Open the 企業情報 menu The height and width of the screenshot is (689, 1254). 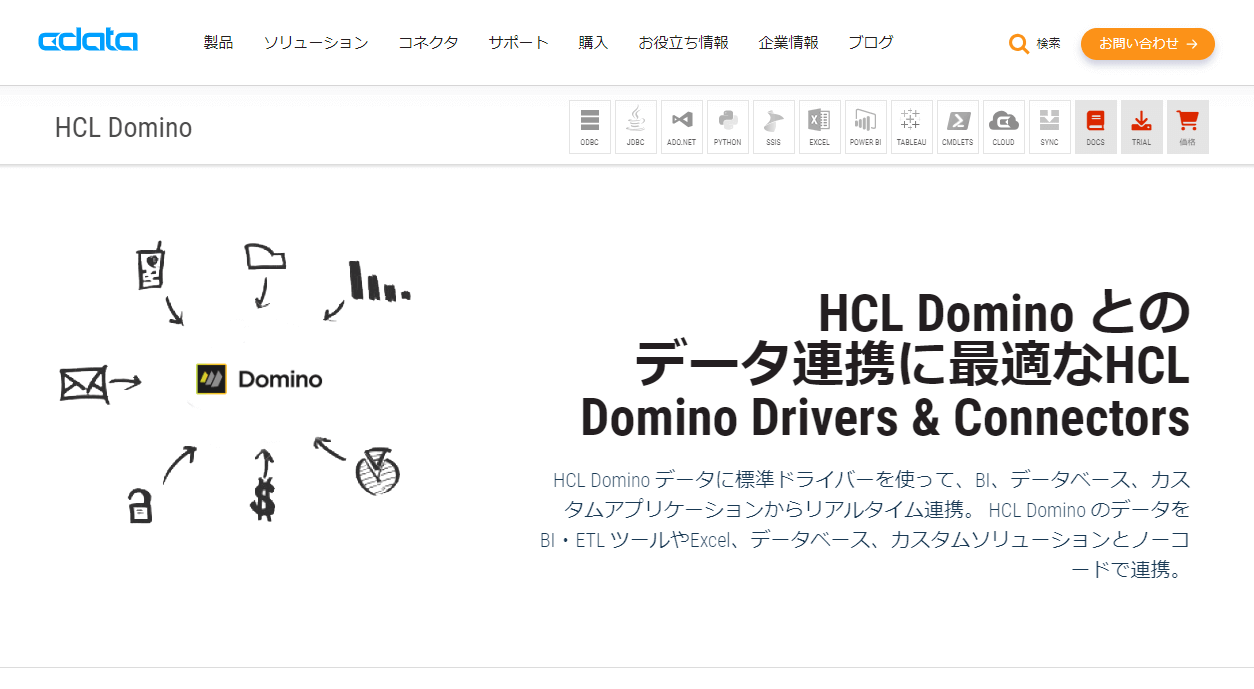point(788,43)
